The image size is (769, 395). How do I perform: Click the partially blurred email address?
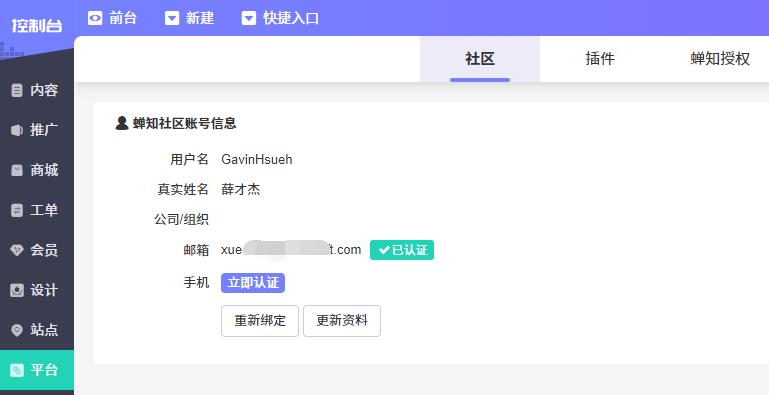[291, 250]
